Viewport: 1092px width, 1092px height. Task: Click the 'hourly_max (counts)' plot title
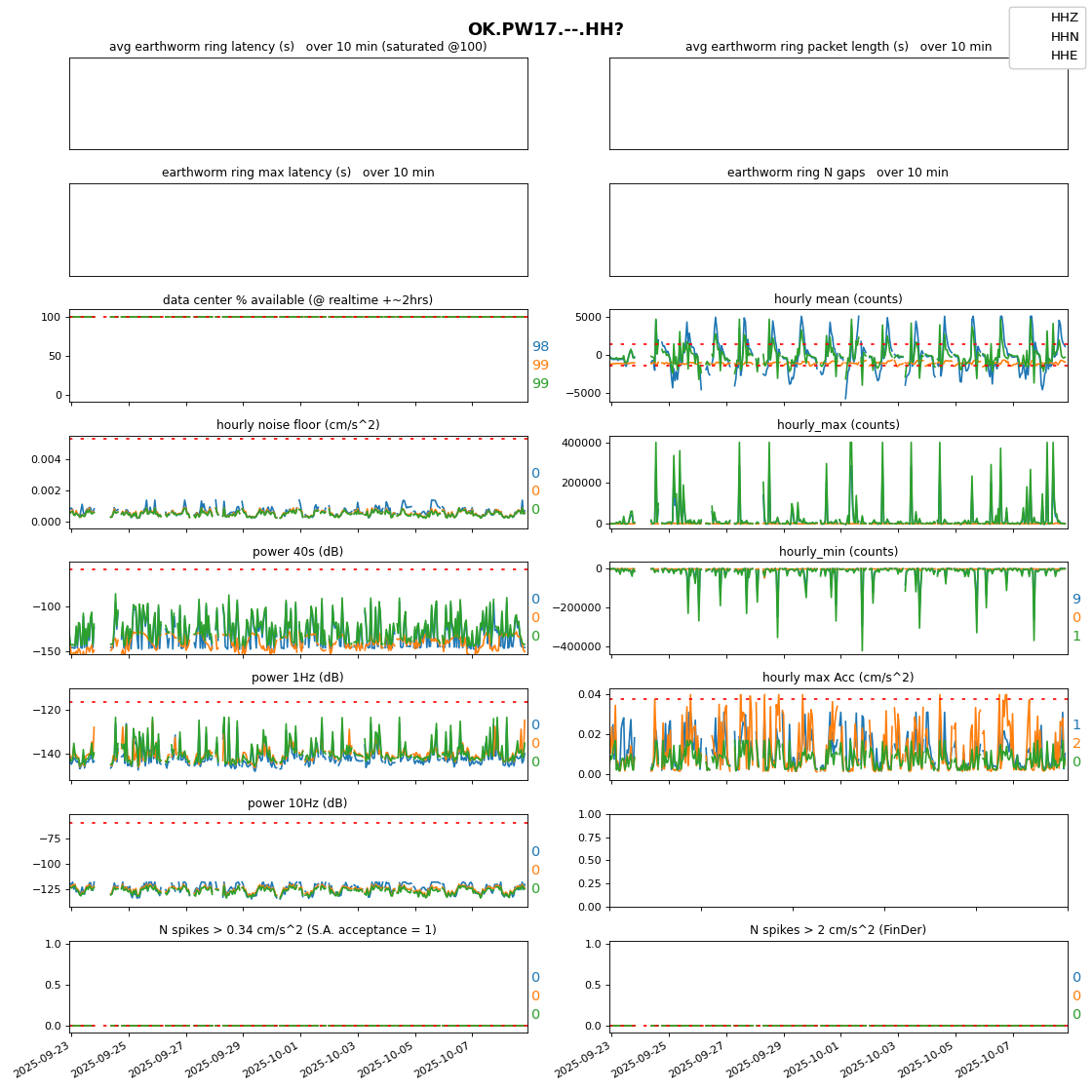click(x=838, y=425)
